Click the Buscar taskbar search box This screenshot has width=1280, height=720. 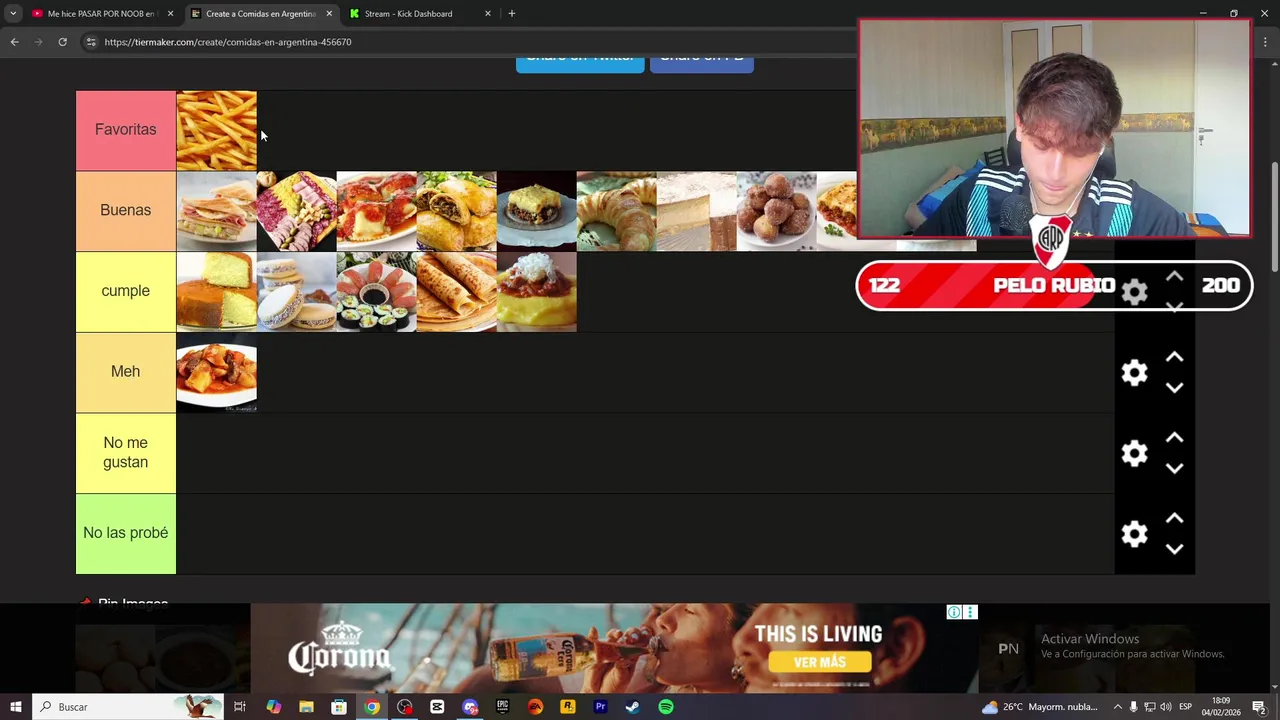click(x=128, y=707)
